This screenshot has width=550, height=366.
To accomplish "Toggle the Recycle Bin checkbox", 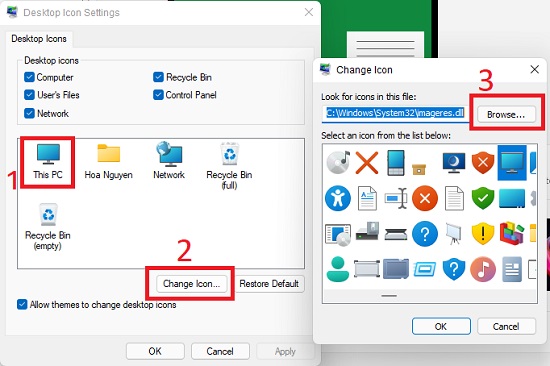I will pos(158,77).
